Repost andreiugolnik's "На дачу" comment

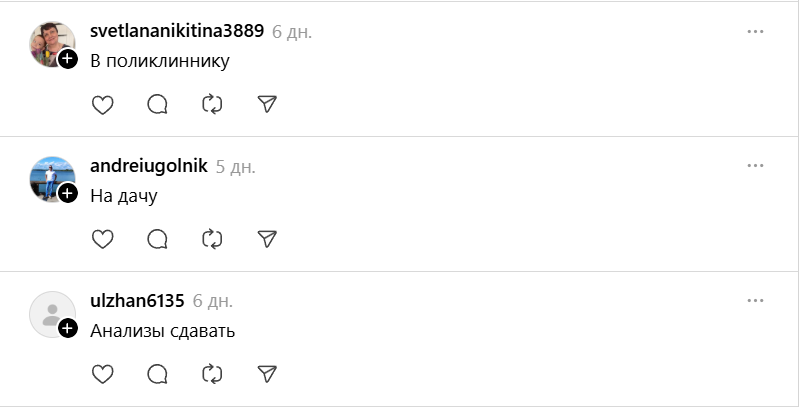tap(211, 239)
